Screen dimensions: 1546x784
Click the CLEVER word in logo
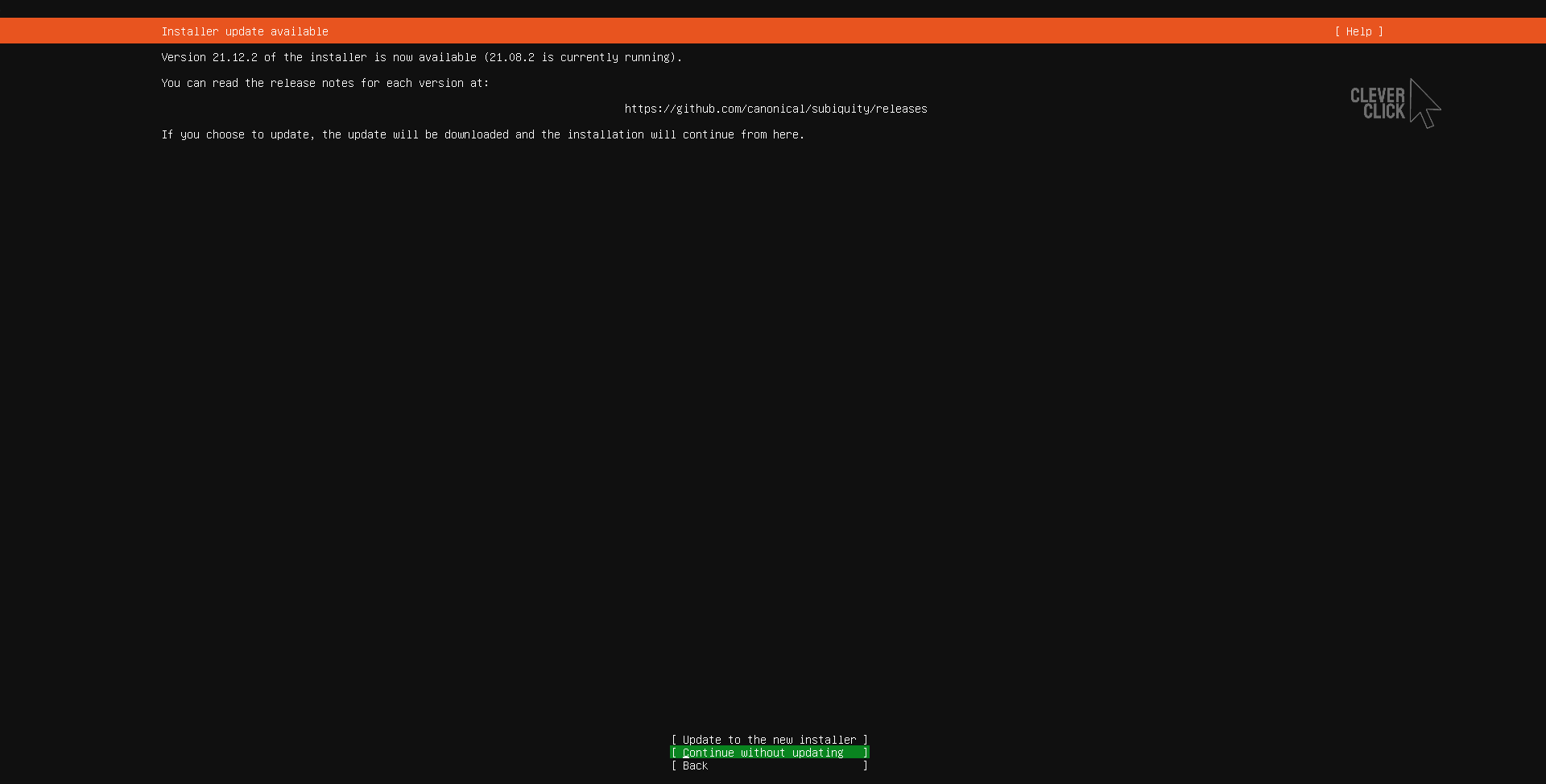[1377, 96]
